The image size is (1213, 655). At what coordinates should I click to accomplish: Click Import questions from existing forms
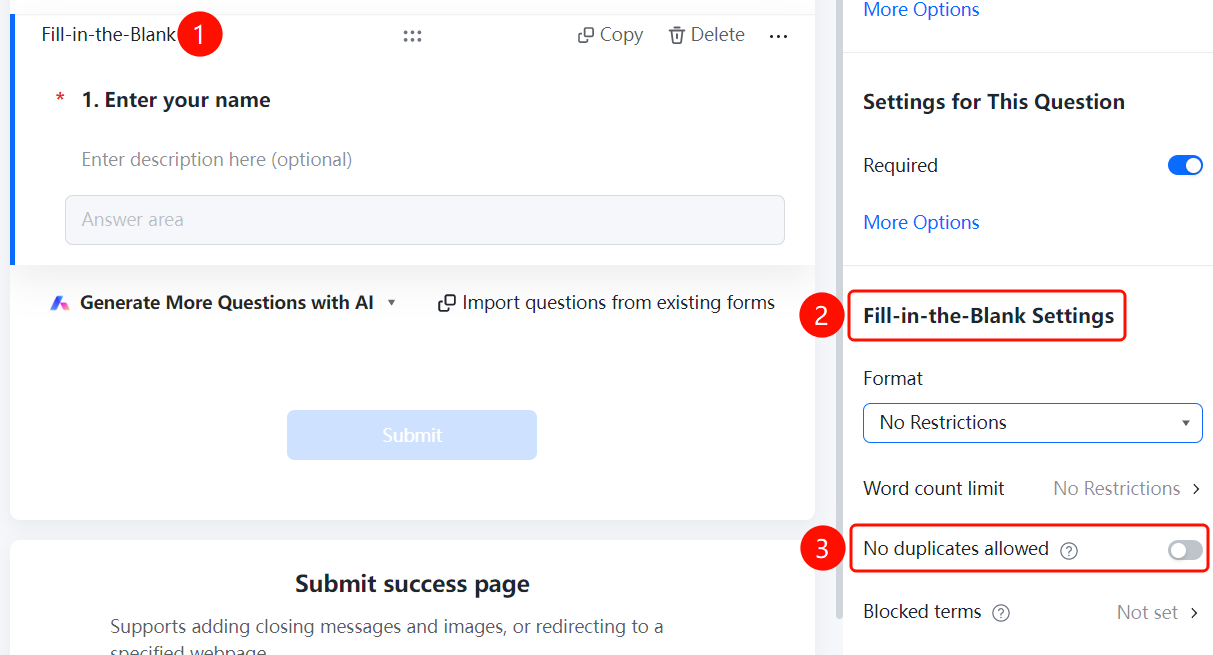click(x=618, y=303)
